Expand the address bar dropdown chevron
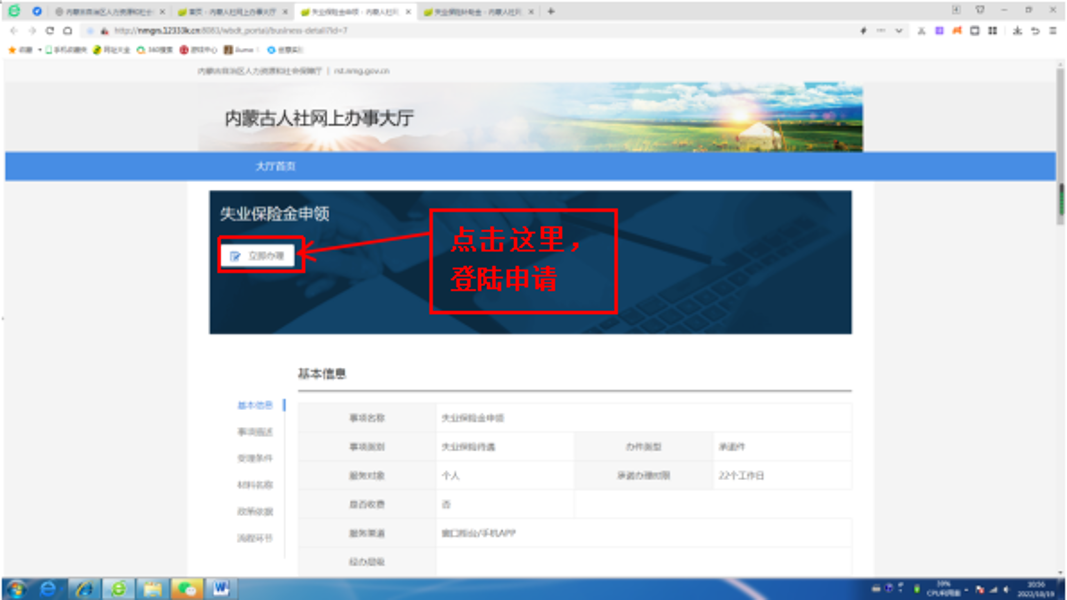The width and height of the screenshot is (1067, 600). click(x=899, y=31)
